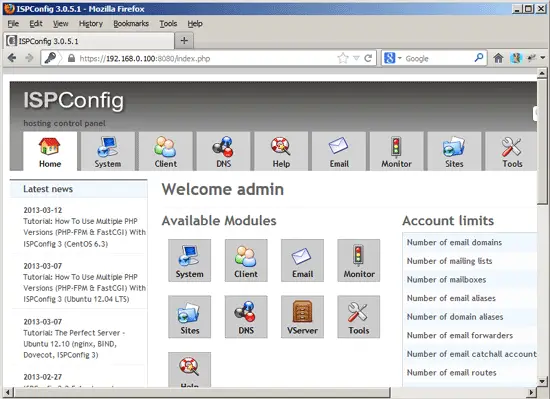Viewport: 550px width, 399px height.
Task: Click the key identity icon in address bar
Action: 51,58
